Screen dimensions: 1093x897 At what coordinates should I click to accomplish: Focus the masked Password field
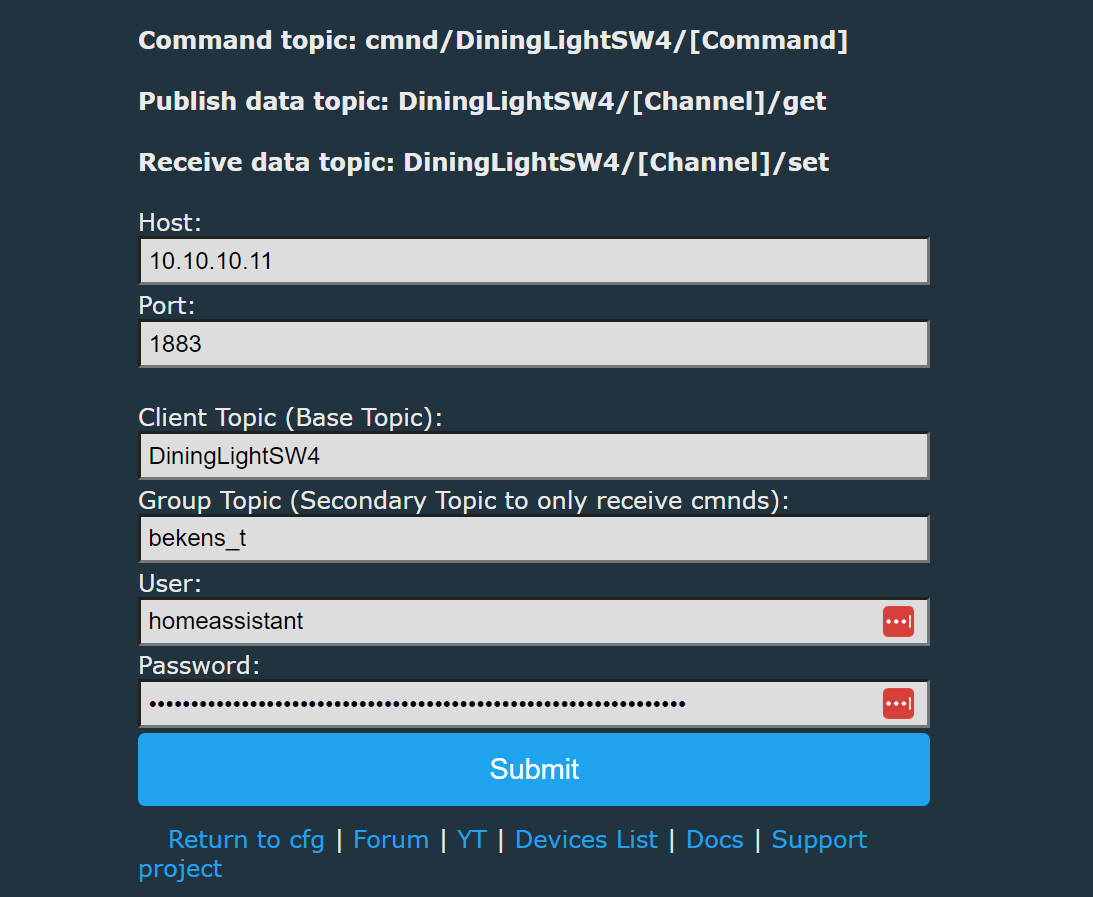pyautogui.click(x=534, y=703)
